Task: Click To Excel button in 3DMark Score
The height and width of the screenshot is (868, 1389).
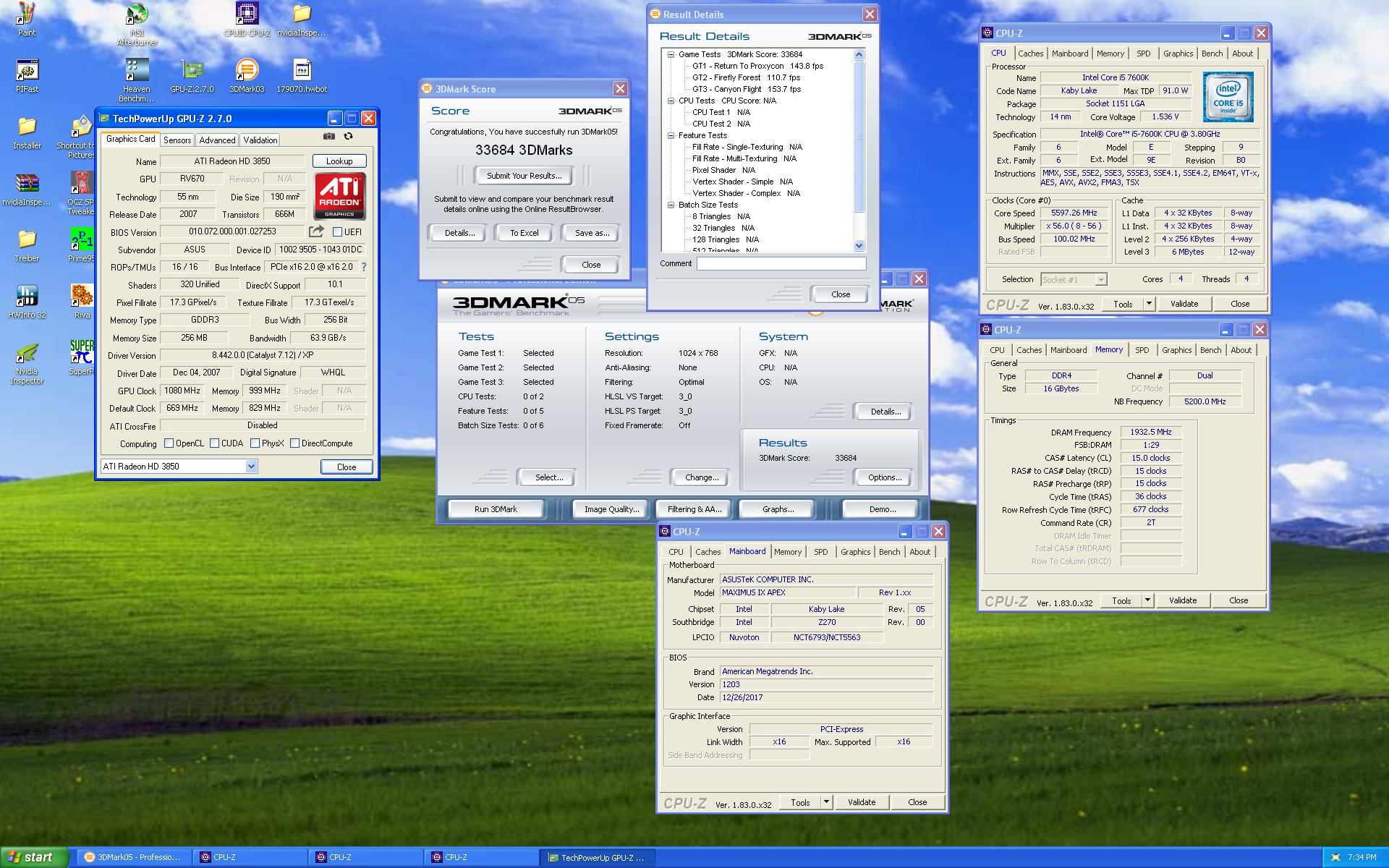Action: pos(524,233)
